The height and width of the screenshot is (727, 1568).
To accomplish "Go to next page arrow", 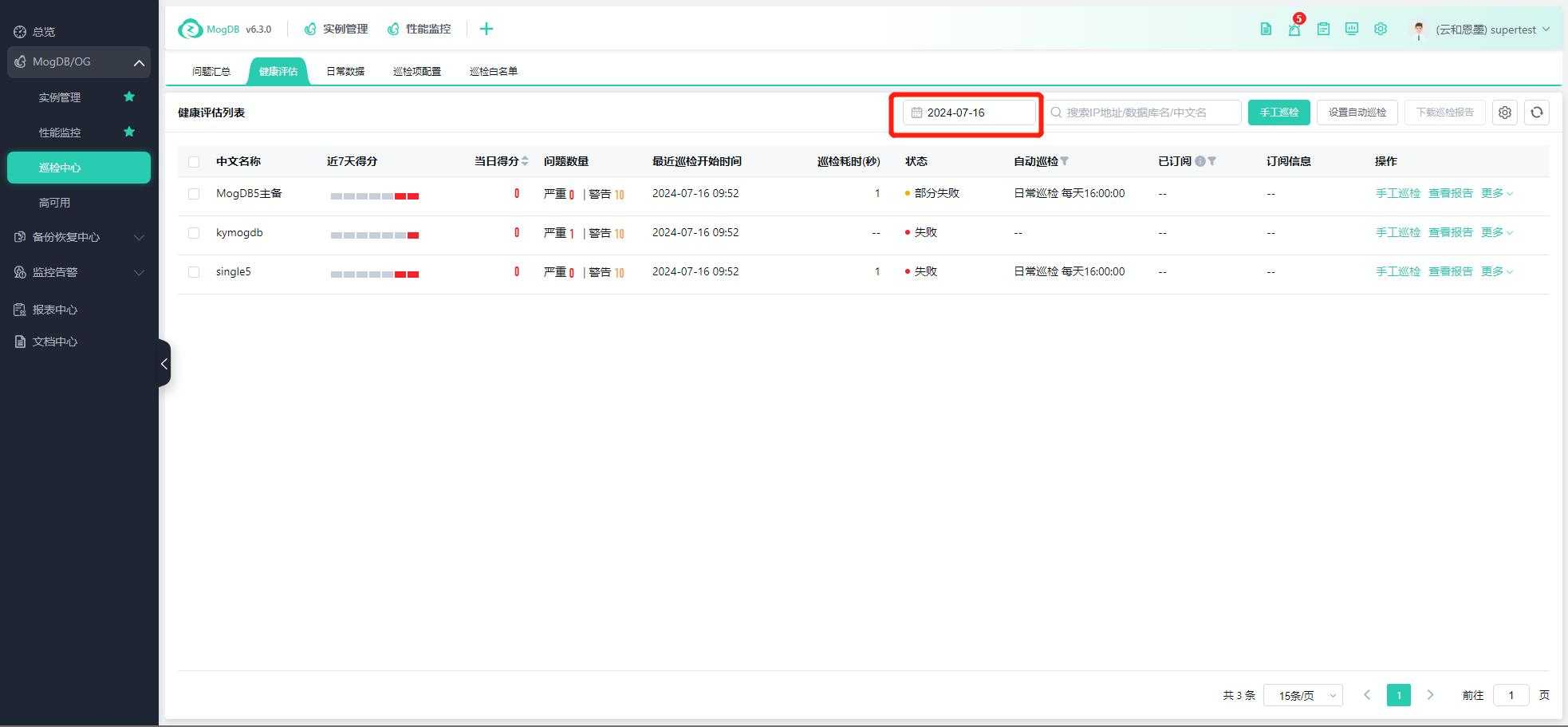I will point(1430,695).
